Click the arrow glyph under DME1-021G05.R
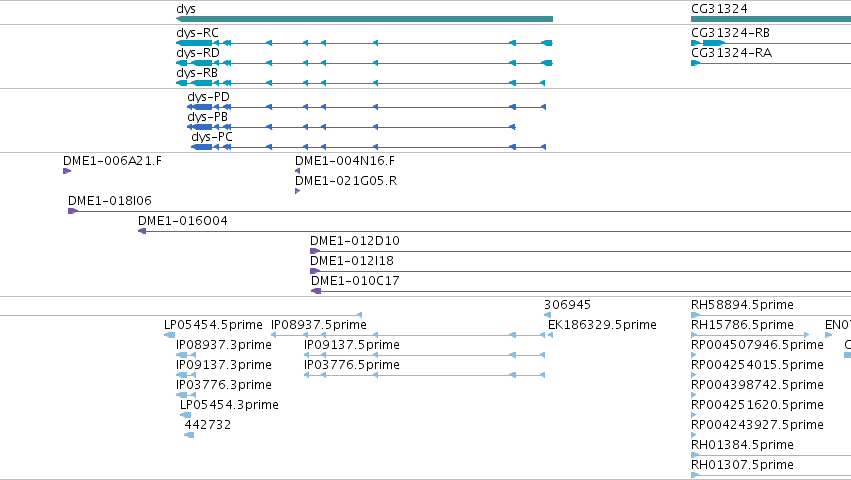Image resolution: width=851 pixels, height=480 pixels. 297,191
